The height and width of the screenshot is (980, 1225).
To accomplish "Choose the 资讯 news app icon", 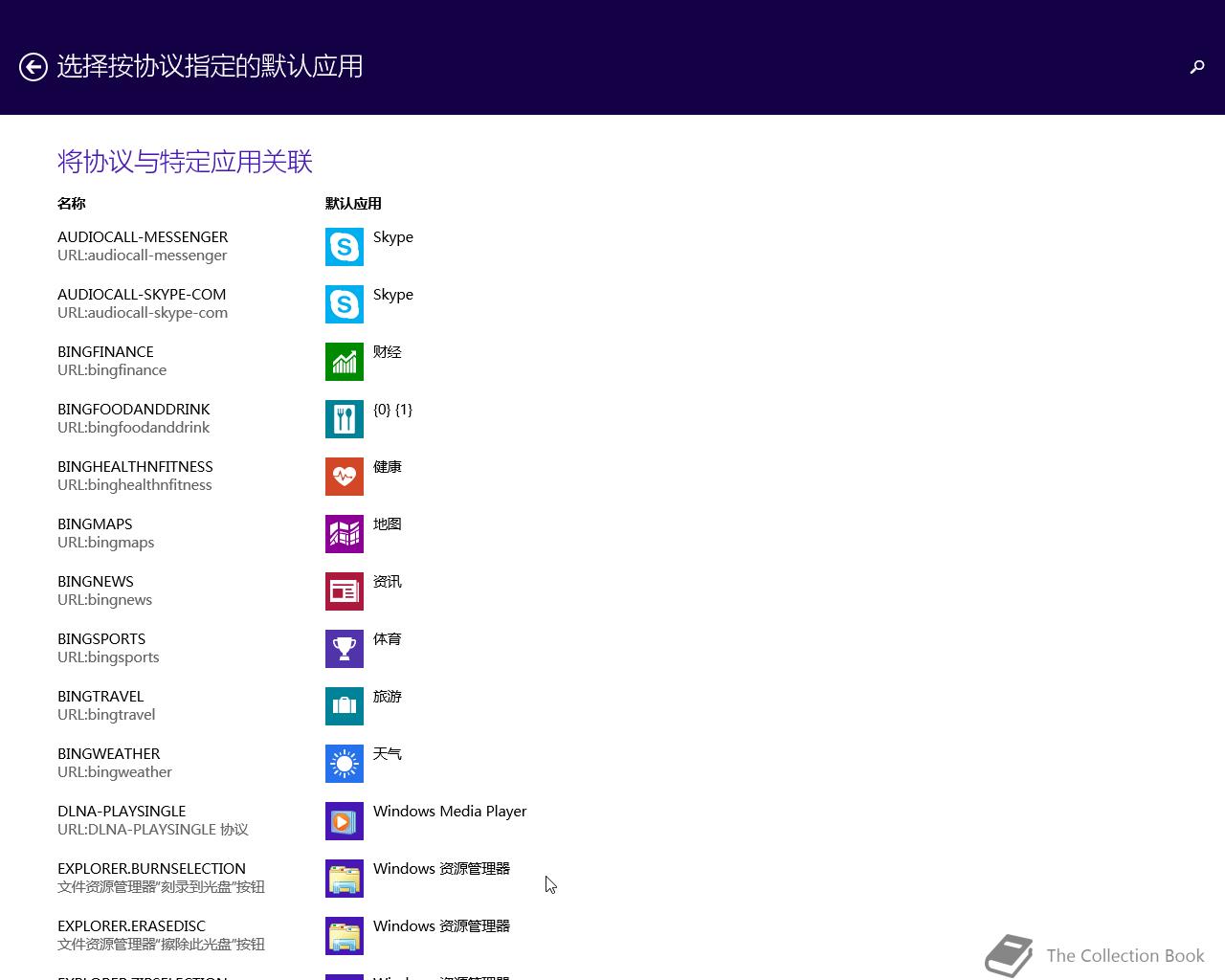I will pos(345,591).
